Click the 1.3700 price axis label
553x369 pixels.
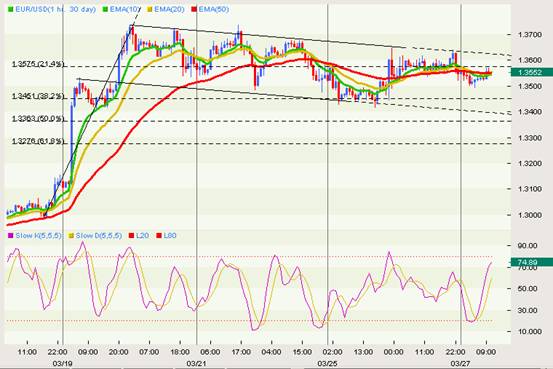click(529, 35)
